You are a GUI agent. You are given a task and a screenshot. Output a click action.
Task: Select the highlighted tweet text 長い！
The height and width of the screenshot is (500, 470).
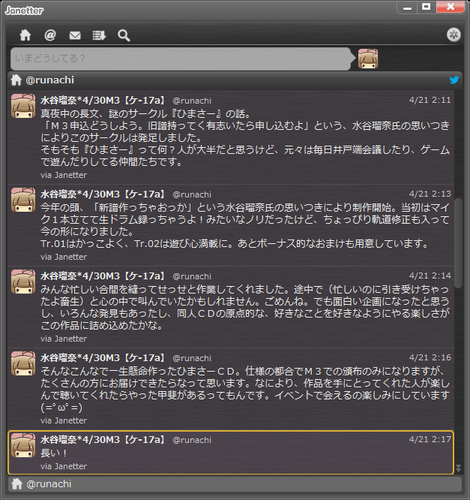[x=54, y=453]
